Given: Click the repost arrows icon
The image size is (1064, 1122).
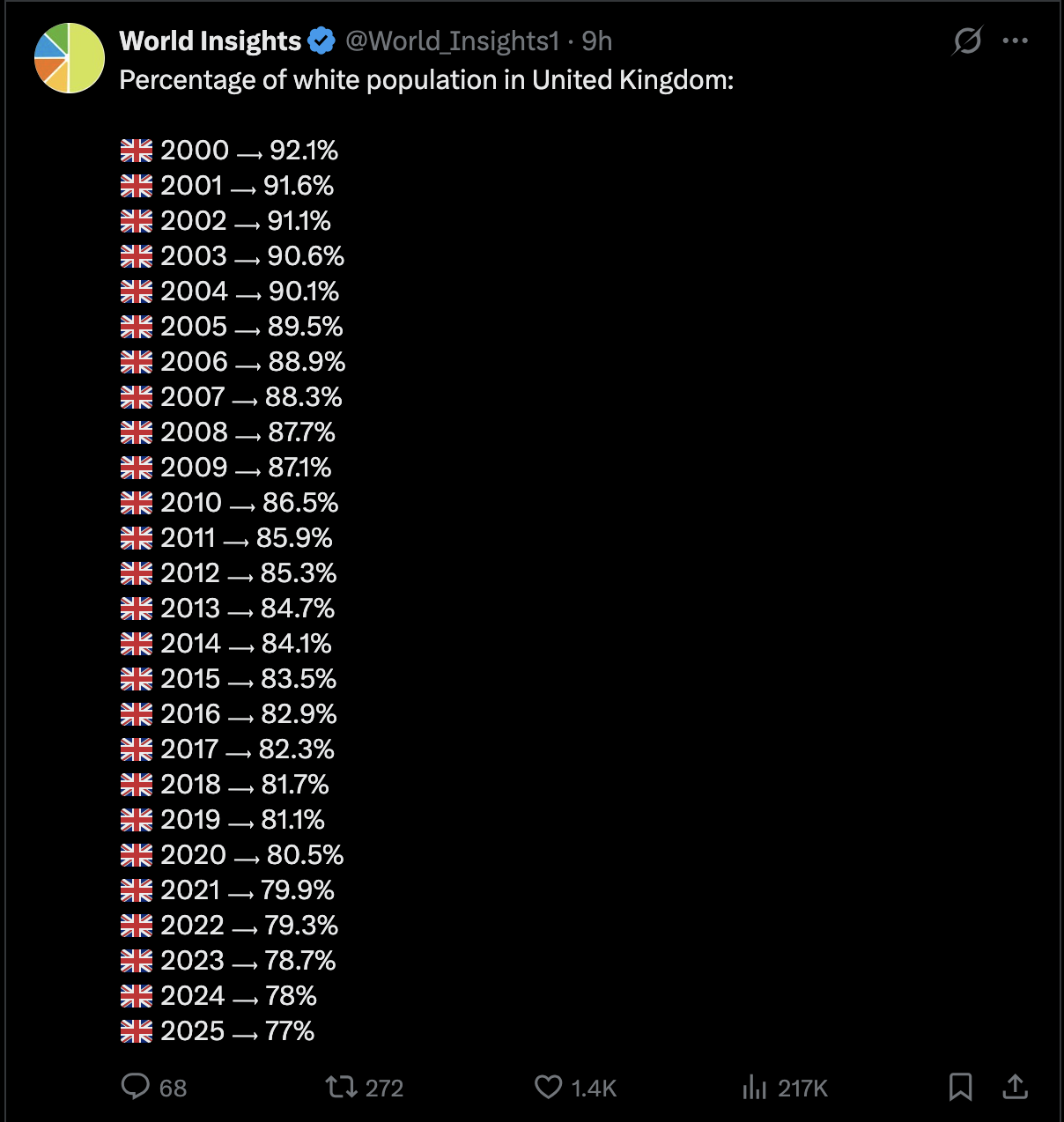Looking at the screenshot, I should 341,1087.
